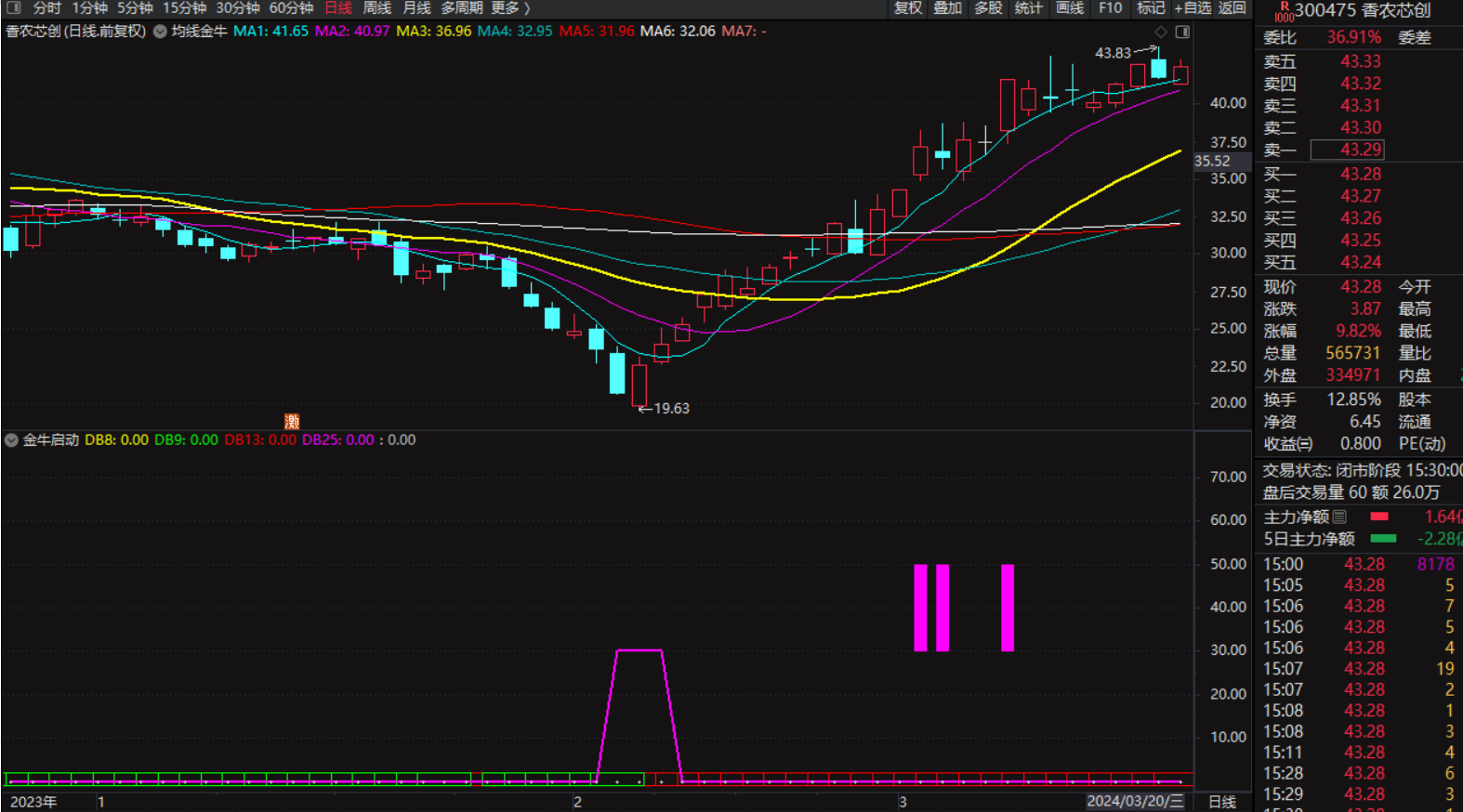Expand the 更多 timeframe options
This screenshot has width=1463, height=812.
click(510, 8)
